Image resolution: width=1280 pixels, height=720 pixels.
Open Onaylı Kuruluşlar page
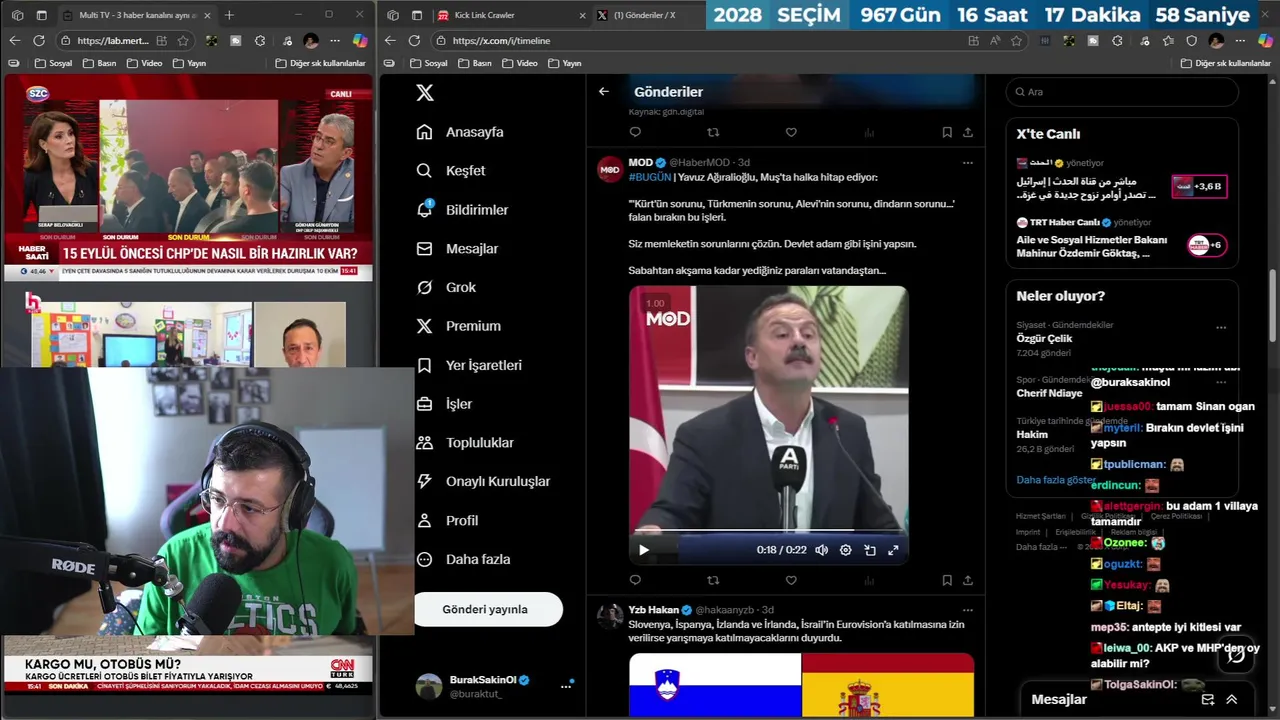pos(483,481)
